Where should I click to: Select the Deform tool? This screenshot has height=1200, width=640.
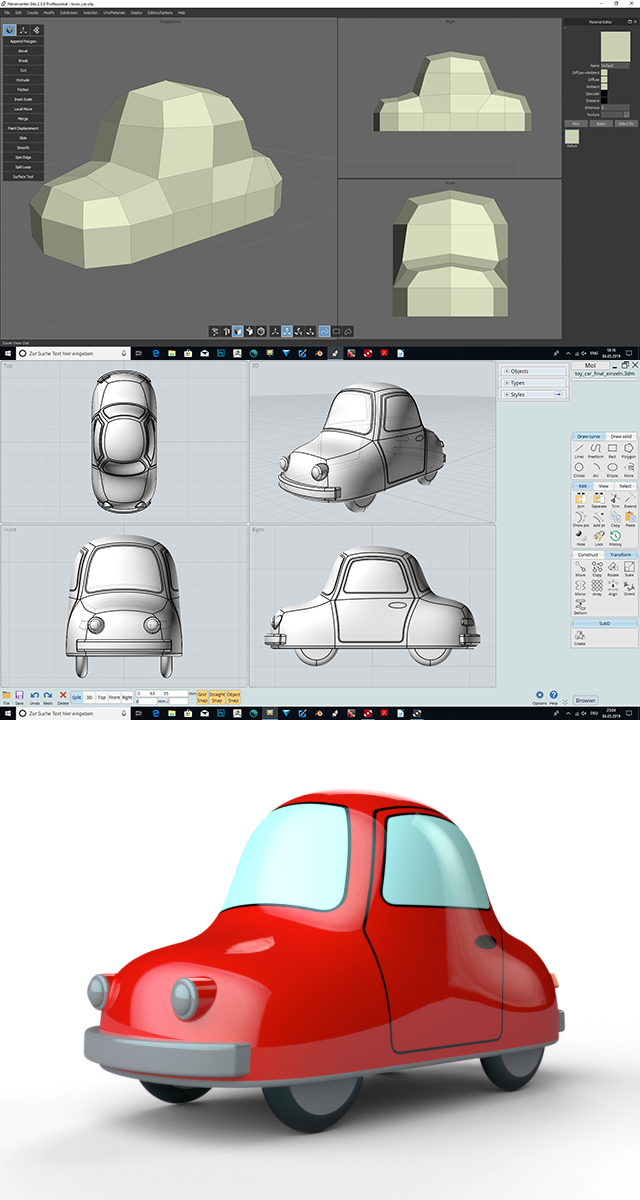pos(580,607)
